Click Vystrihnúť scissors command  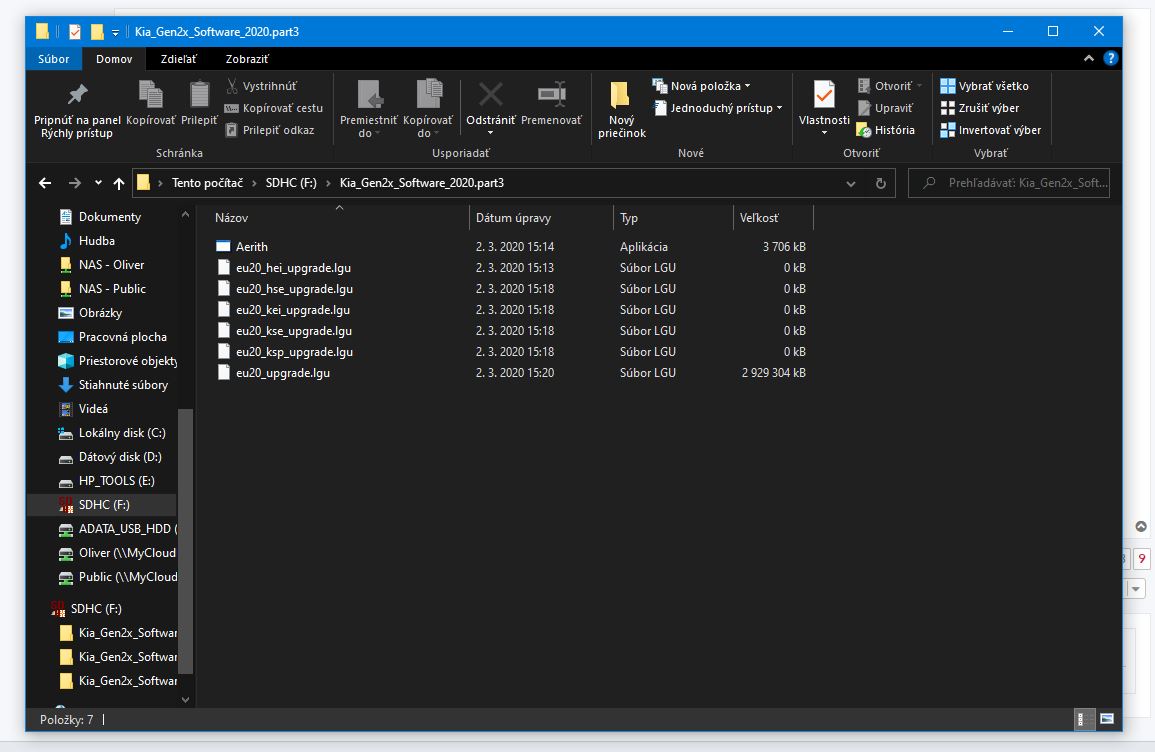(261, 86)
